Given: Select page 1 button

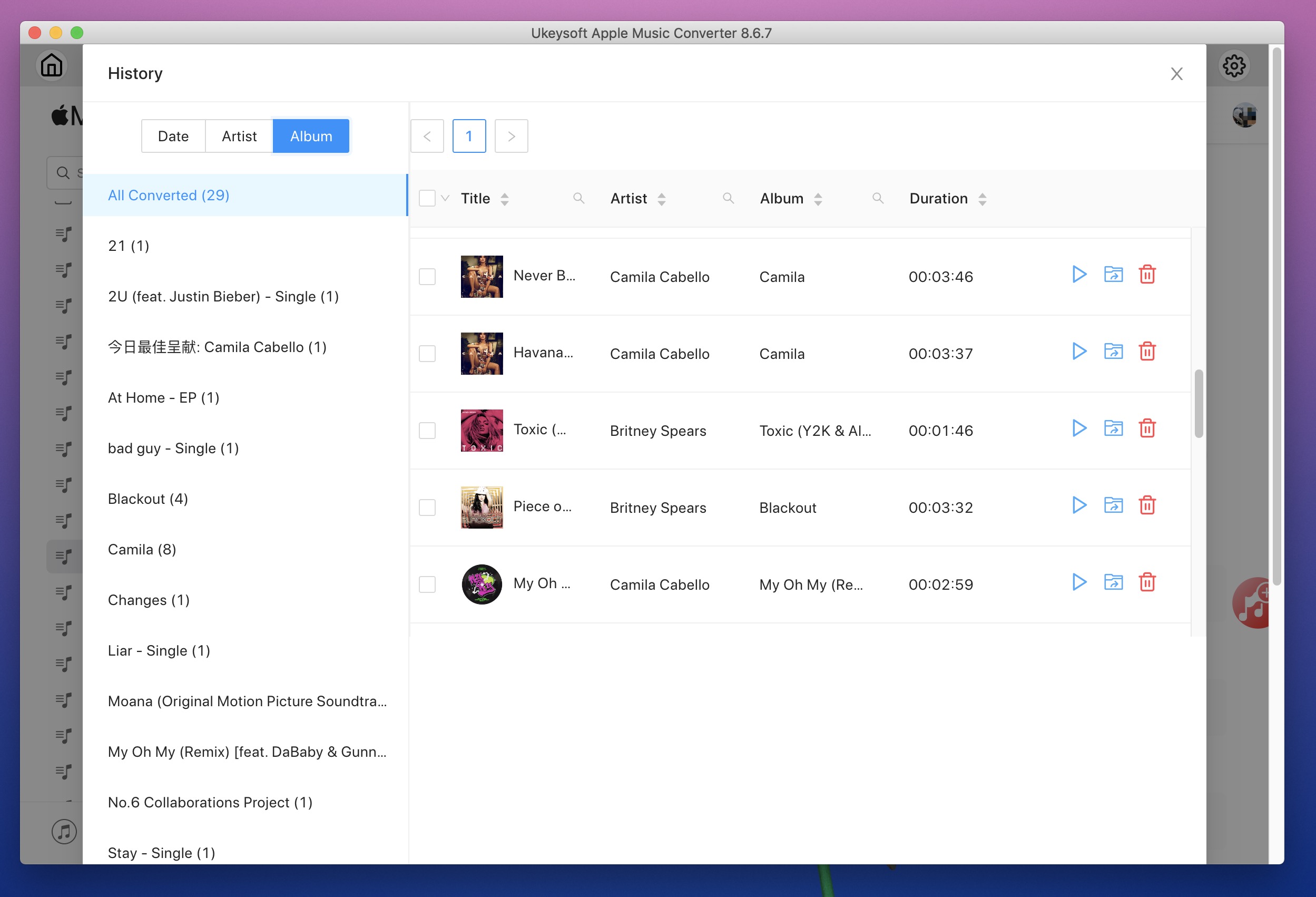Looking at the screenshot, I should [x=469, y=136].
